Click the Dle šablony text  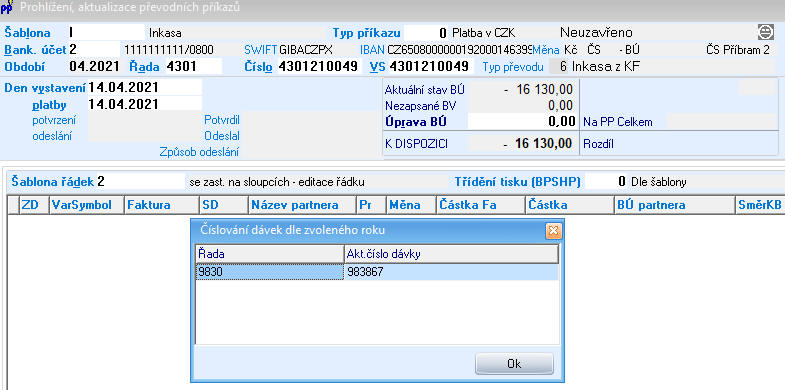pyautogui.click(x=659, y=182)
